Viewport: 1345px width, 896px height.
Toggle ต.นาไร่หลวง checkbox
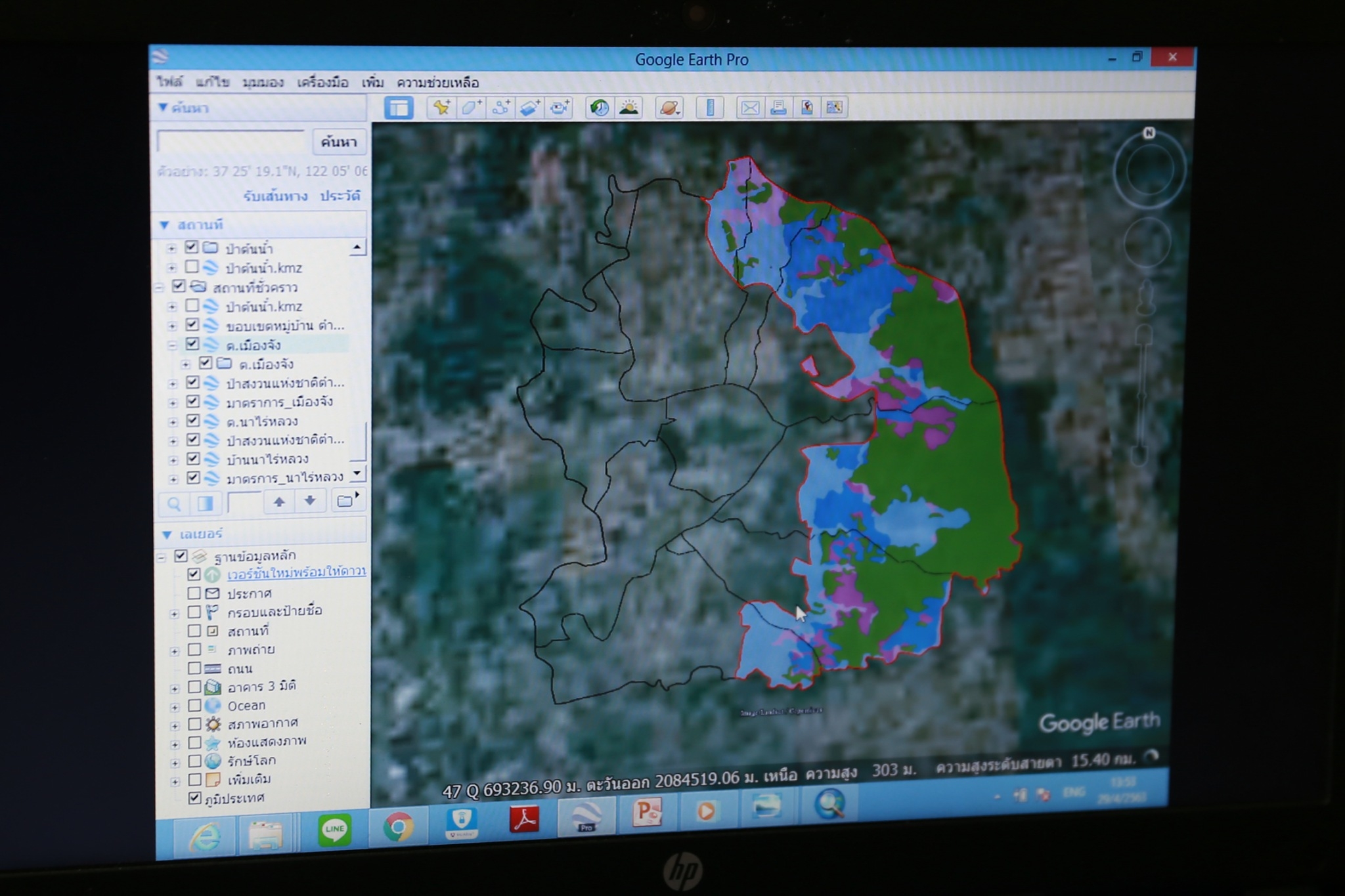192,420
